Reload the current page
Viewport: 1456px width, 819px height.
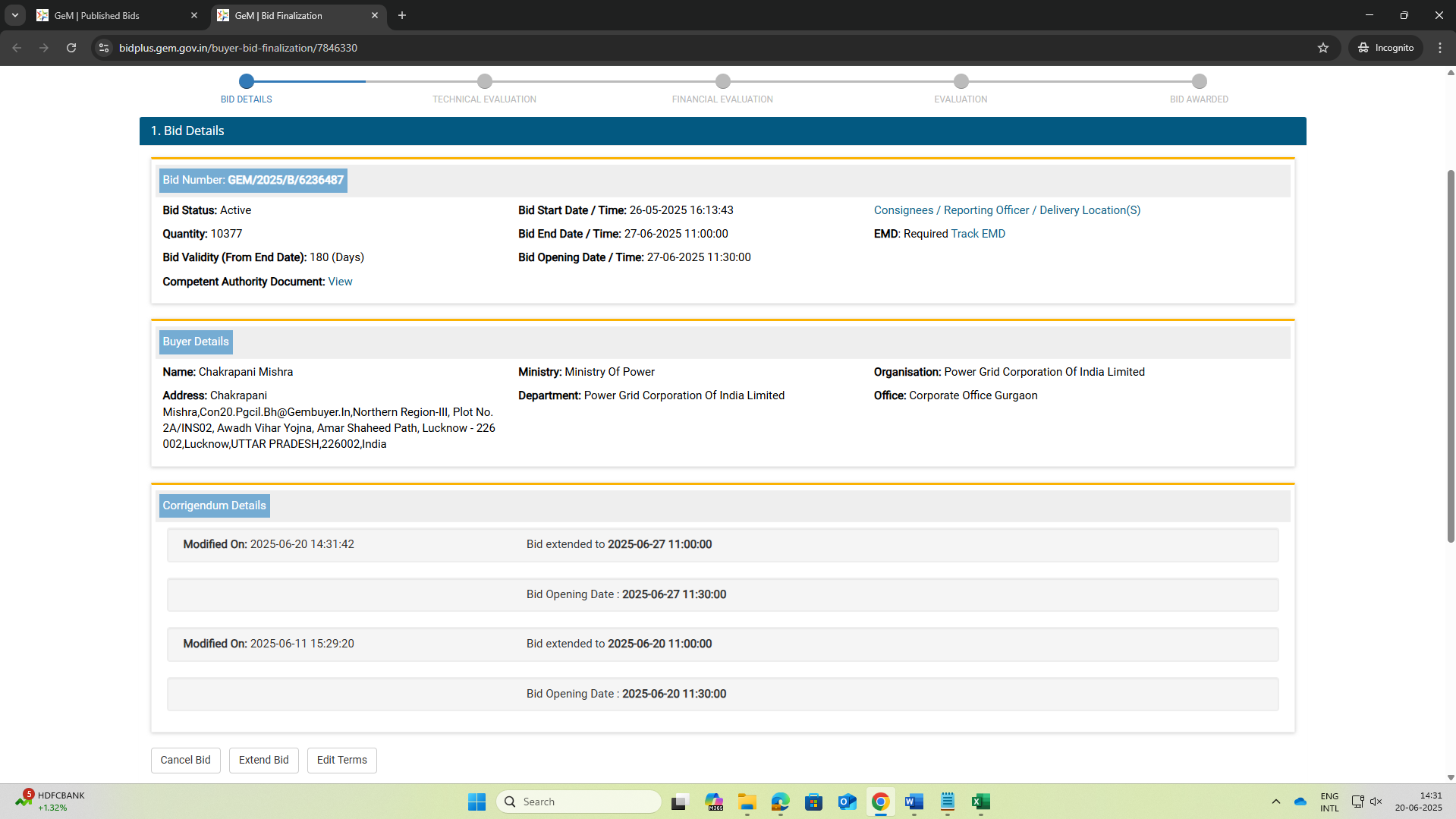coord(71,48)
